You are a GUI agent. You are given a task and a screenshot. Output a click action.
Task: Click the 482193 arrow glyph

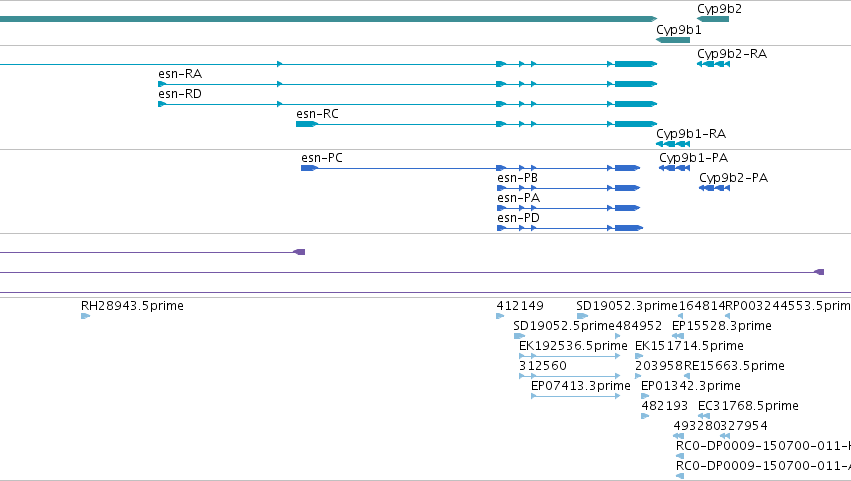click(645, 416)
